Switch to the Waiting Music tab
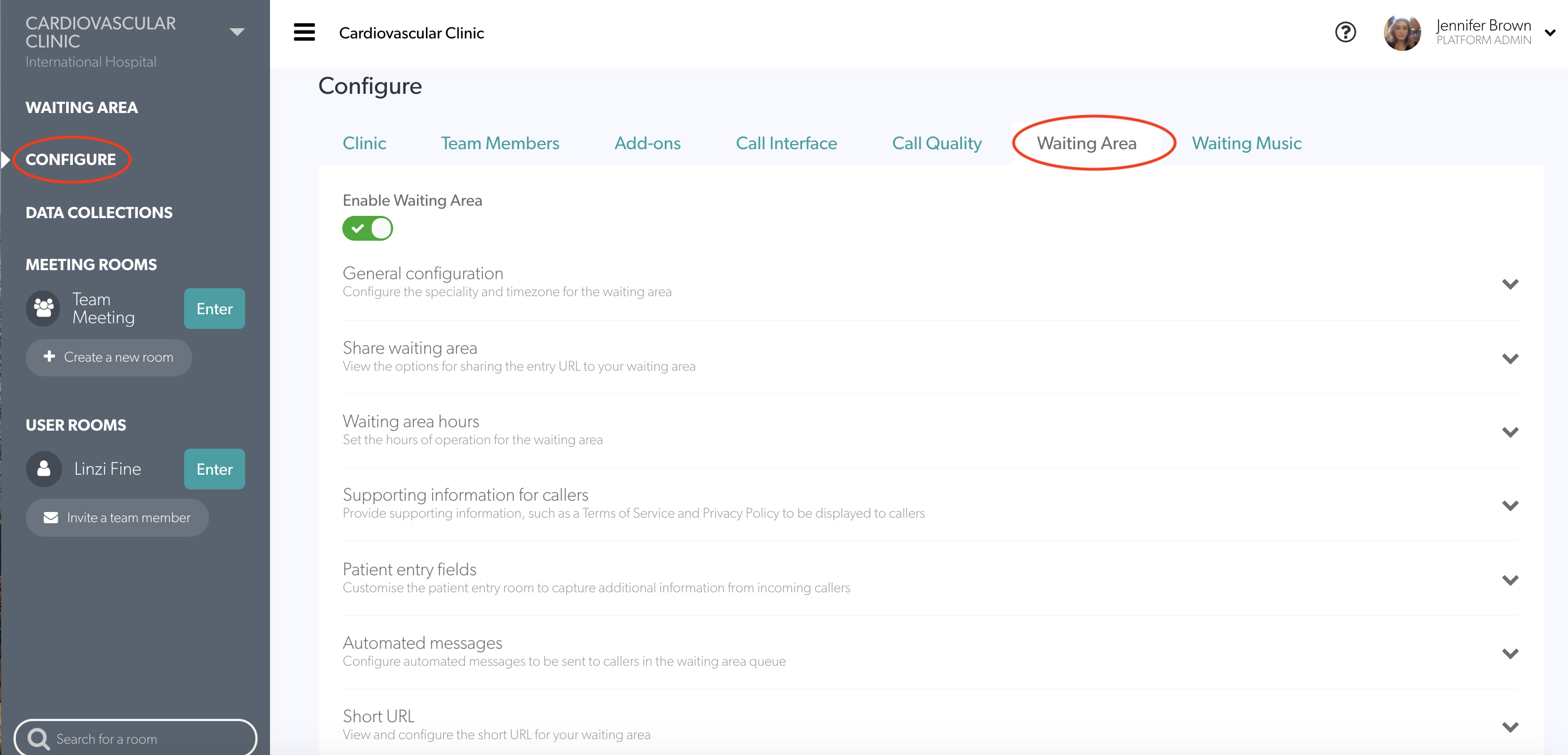 [1246, 143]
